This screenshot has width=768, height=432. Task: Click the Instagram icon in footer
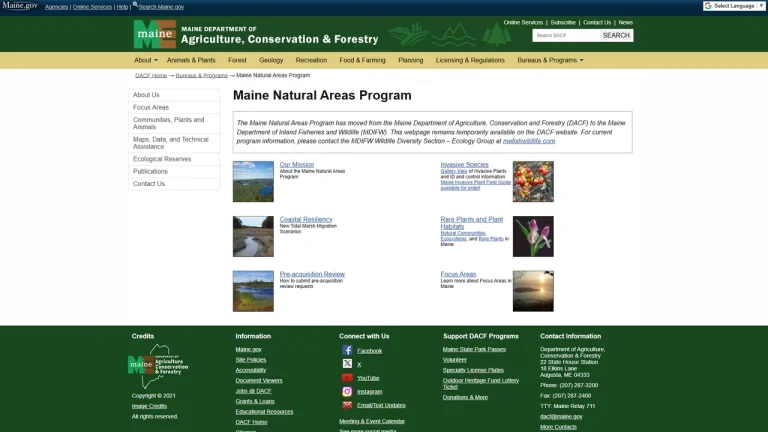347,391
